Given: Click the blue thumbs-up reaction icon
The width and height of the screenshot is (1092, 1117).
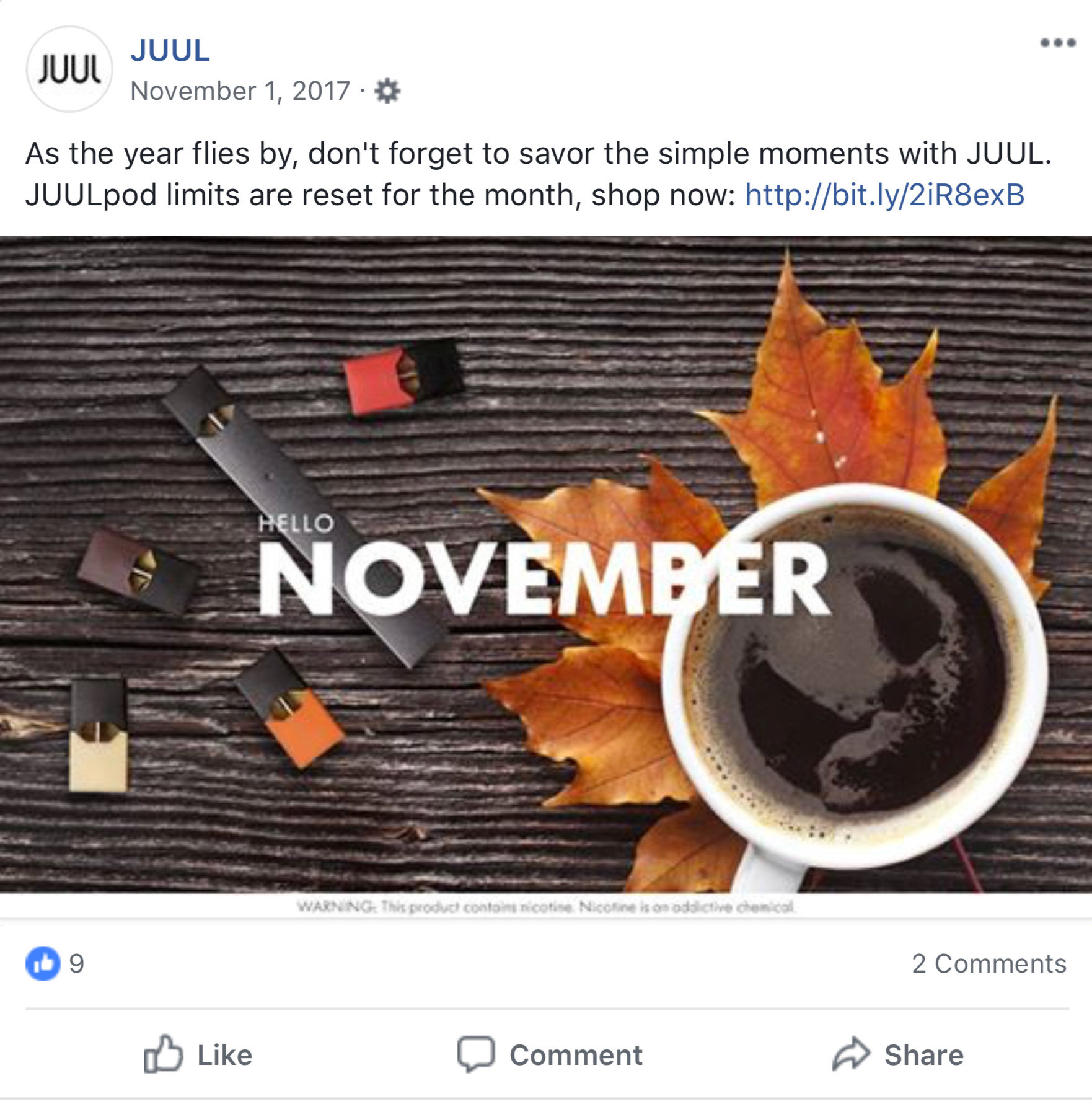Looking at the screenshot, I should [x=43, y=963].
